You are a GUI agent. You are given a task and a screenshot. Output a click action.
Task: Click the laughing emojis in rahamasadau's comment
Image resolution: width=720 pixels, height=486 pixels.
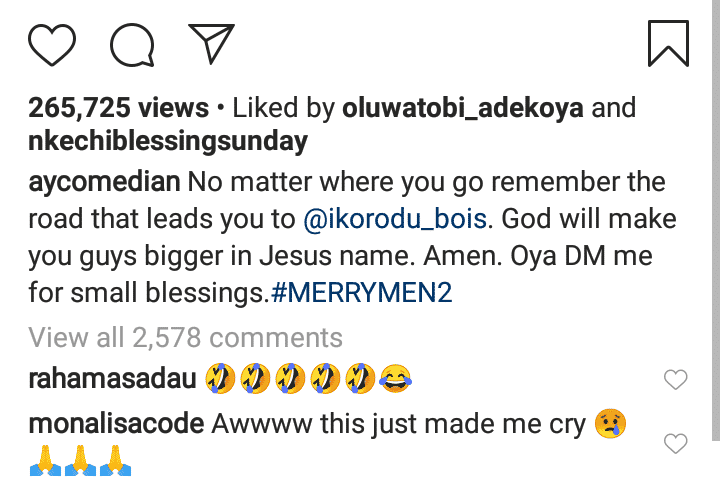(308, 379)
